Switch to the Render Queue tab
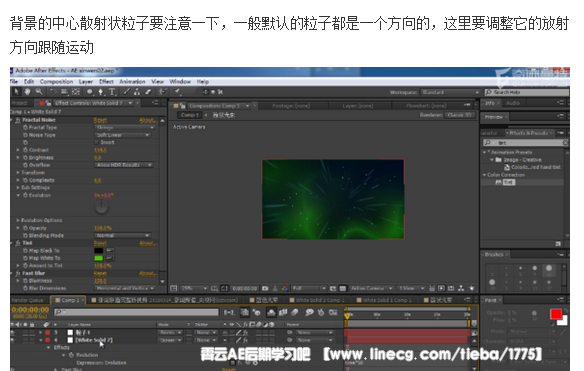 (27, 300)
